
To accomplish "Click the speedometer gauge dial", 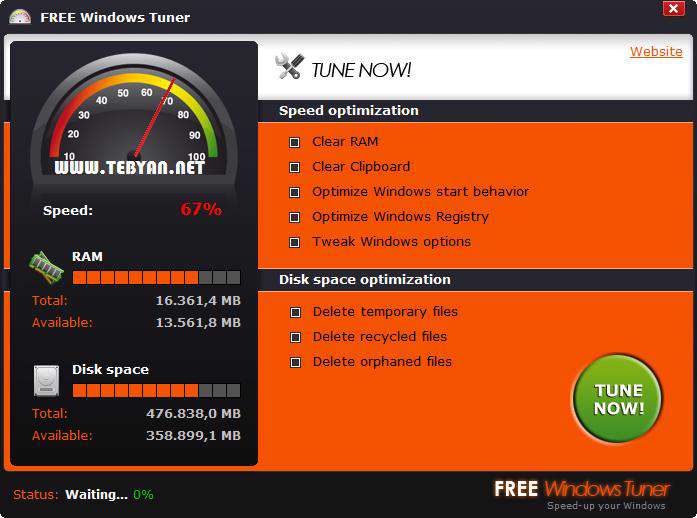I will tap(134, 120).
